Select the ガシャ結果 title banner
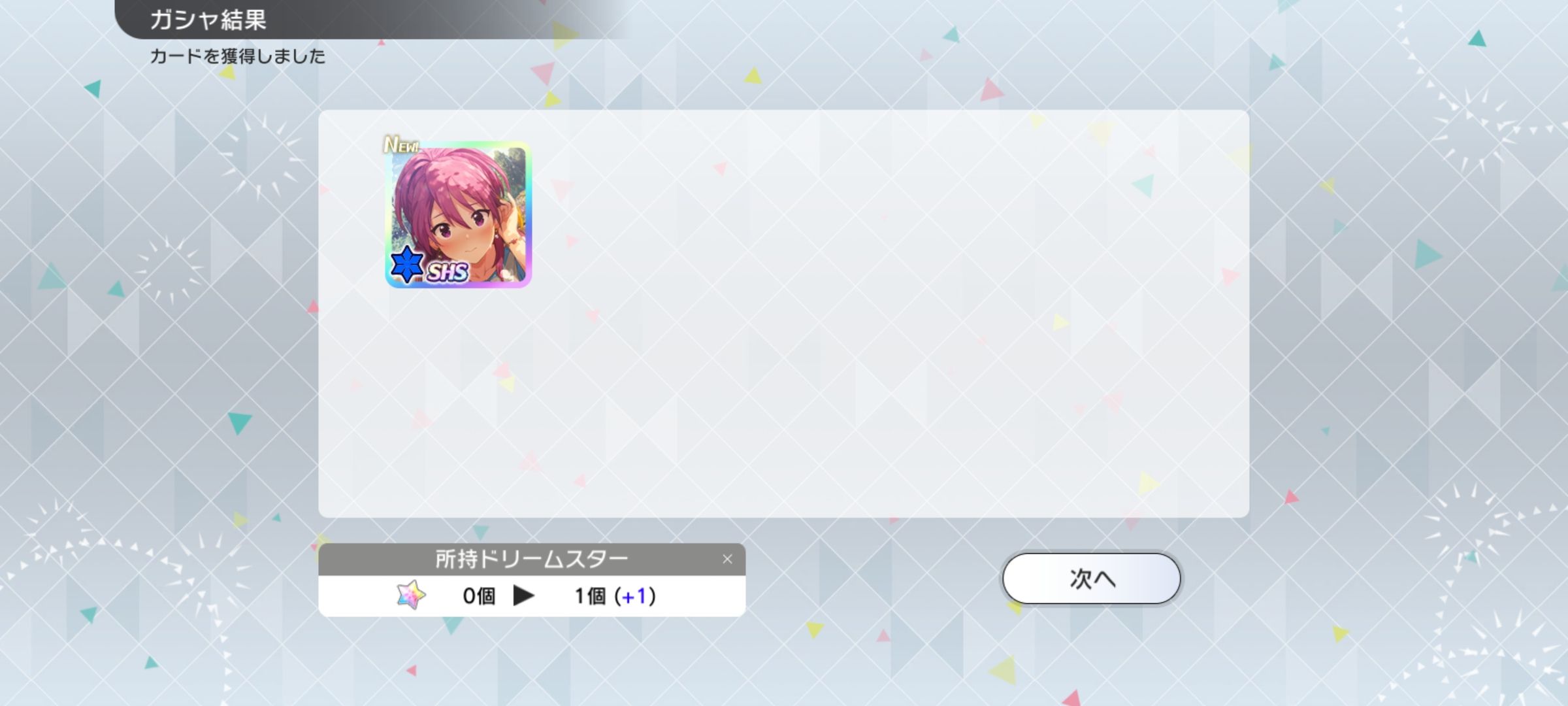The image size is (1568, 706). click(x=372, y=20)
